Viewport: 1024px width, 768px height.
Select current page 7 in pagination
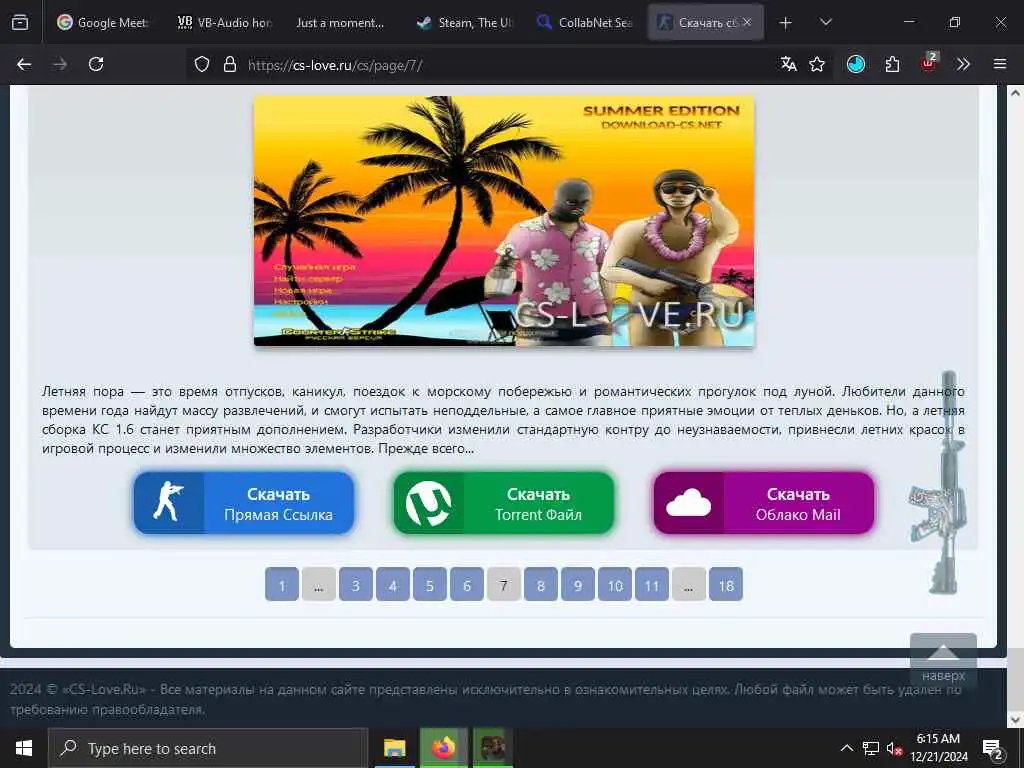pos(504,584)
